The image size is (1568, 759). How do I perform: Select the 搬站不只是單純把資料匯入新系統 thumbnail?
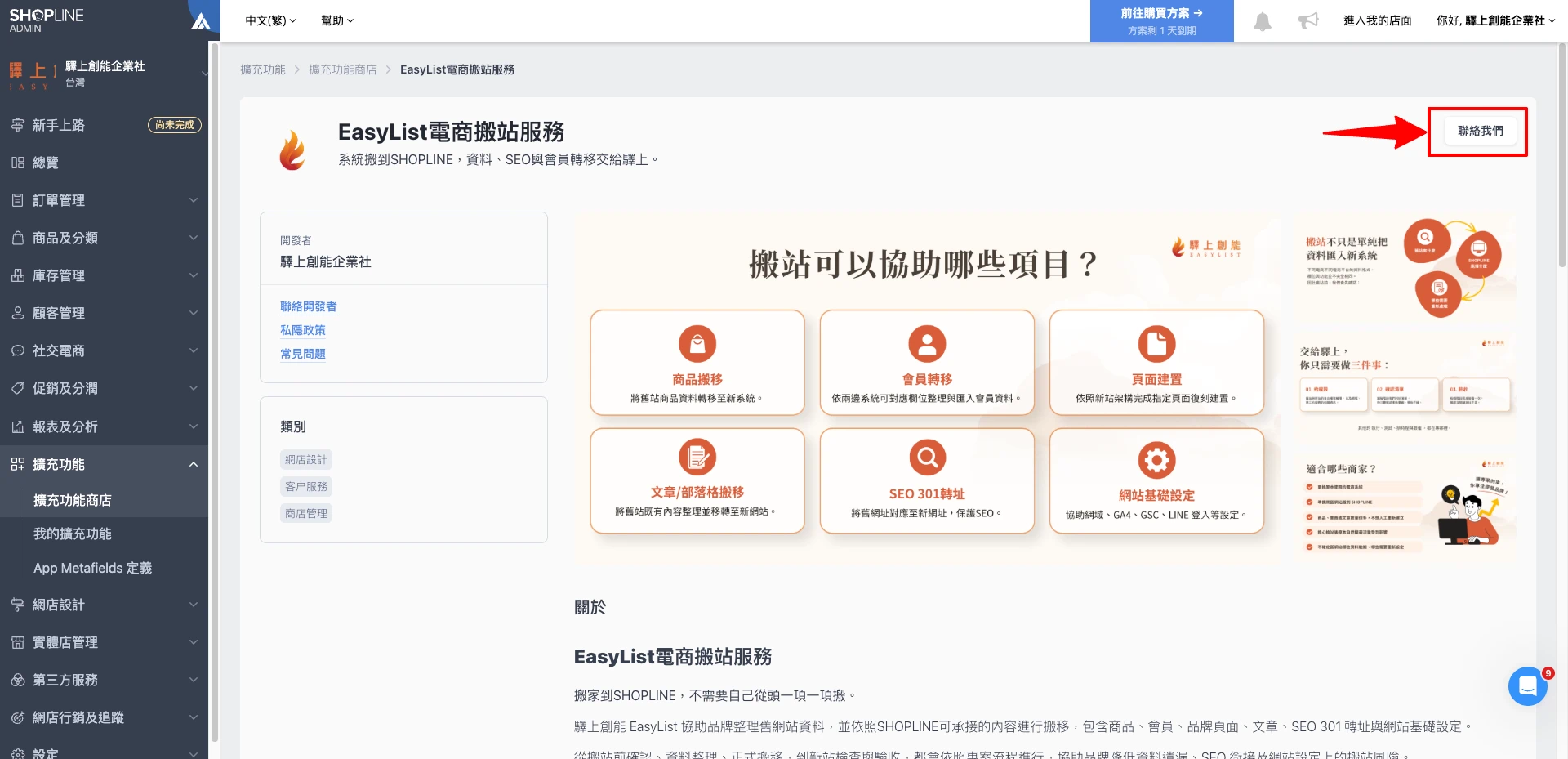tap(1405, 268)
